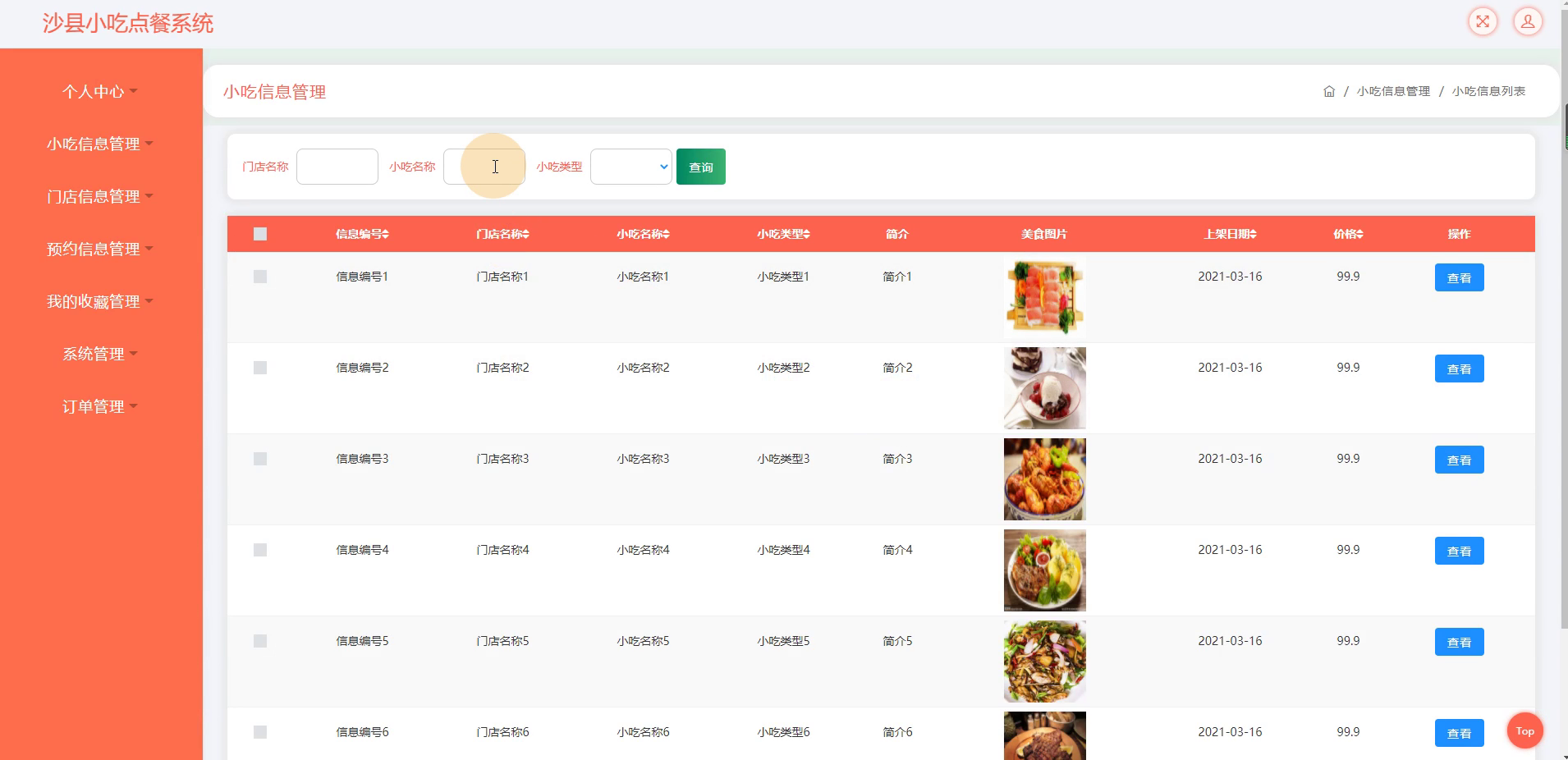
Task: Sort by 信息编号 column arrows
Action: (x=386, y=234)
